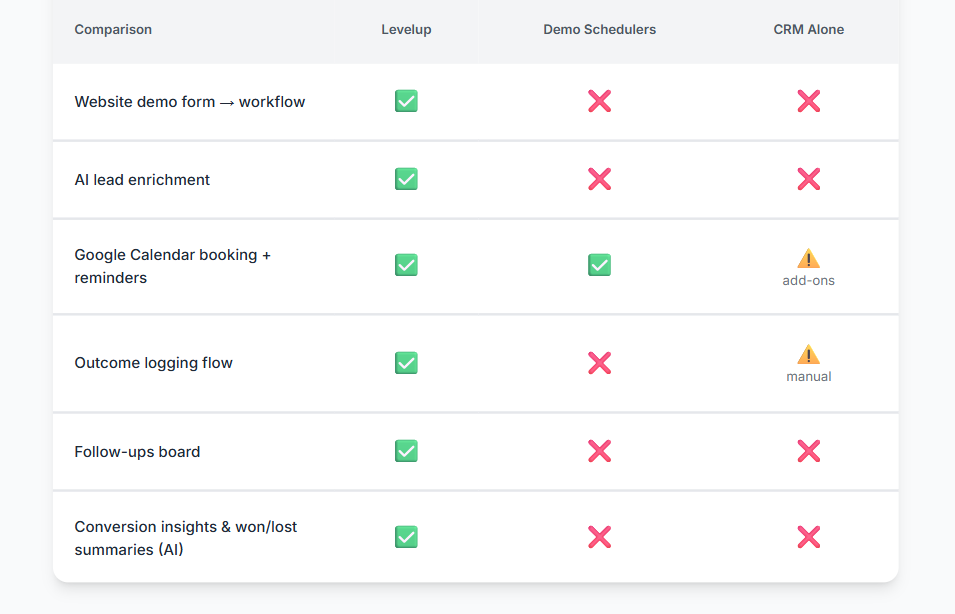Click the Comparison column header
The height and width of the screenshot is (614, 955).
pos(113,30)
